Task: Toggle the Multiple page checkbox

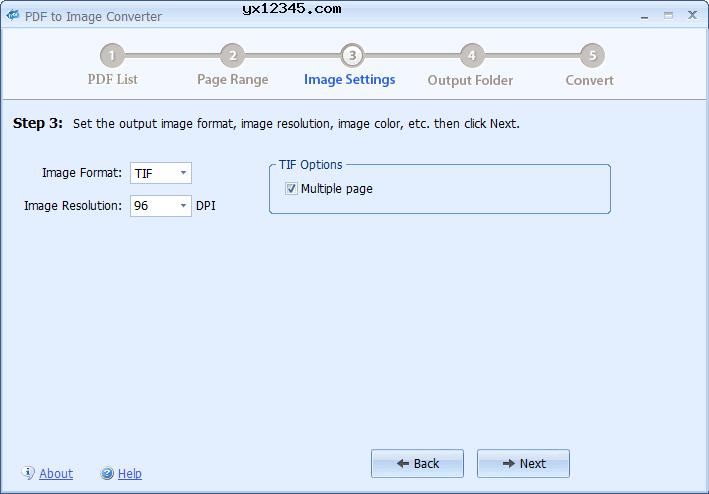Action: pos(291,188)
